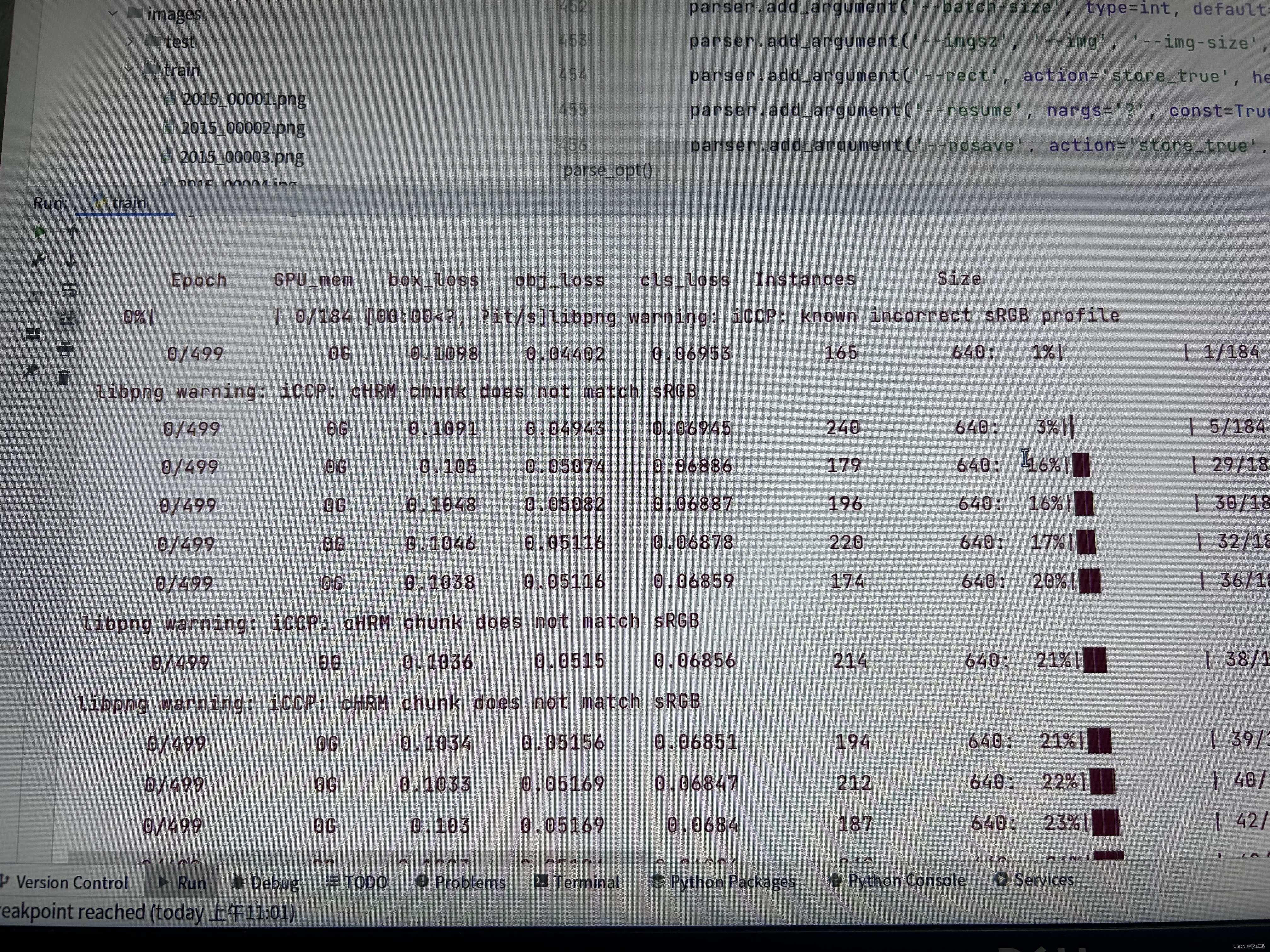Toggle Scroll to End in Run console
Screen dimensions: 1270x952
[x=67, y=318]
